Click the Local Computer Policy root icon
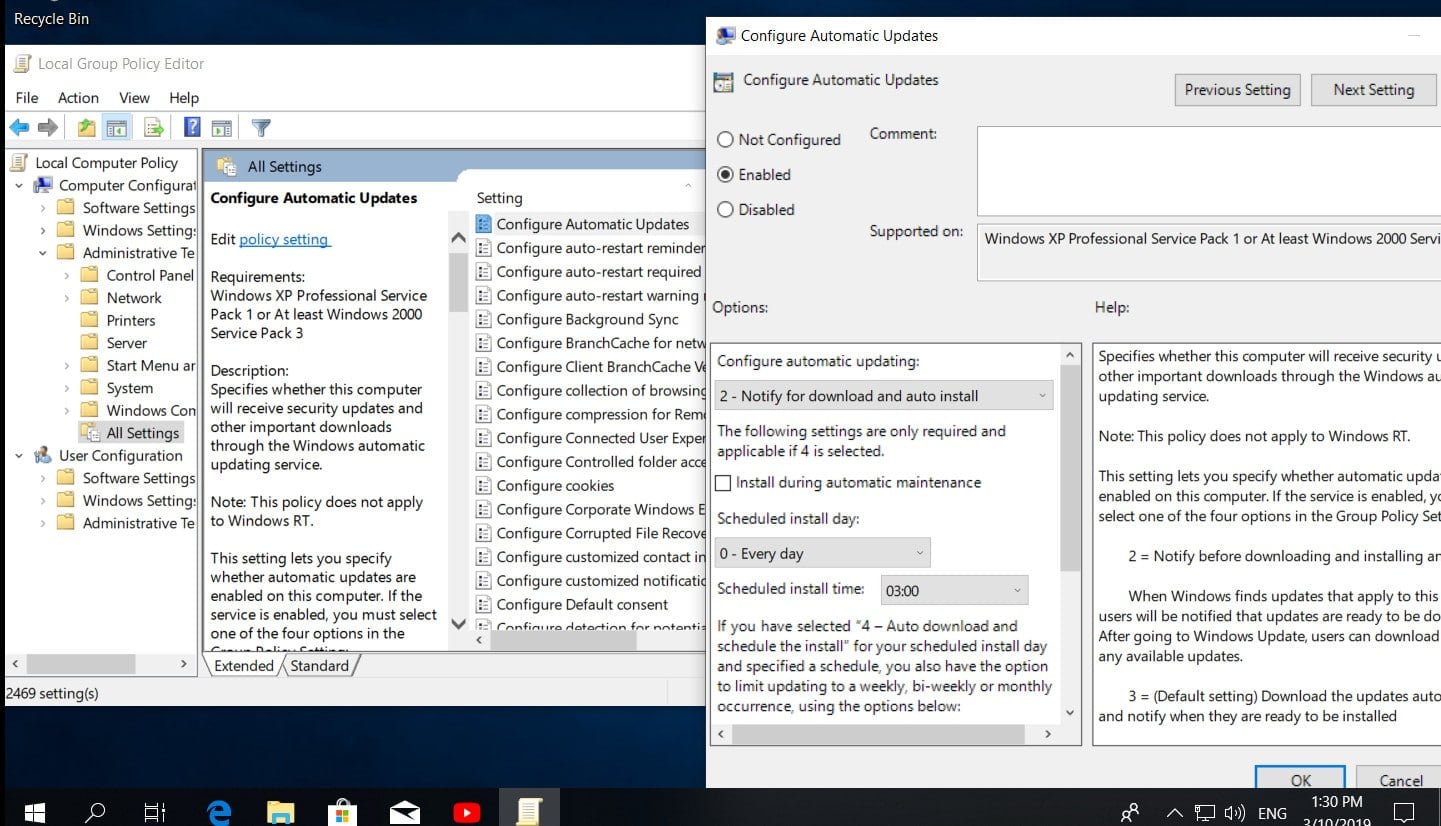 [19, 162]
